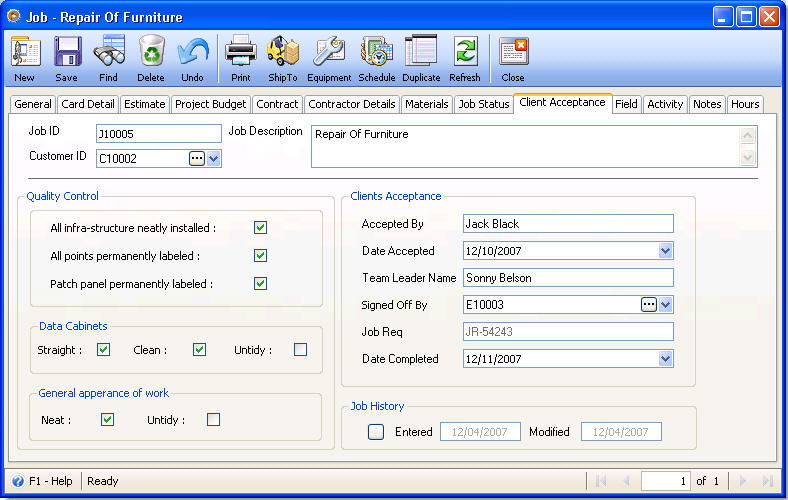Open the Activity tab
The height and width of the screenshot is (500, 788).
[665, 105]
